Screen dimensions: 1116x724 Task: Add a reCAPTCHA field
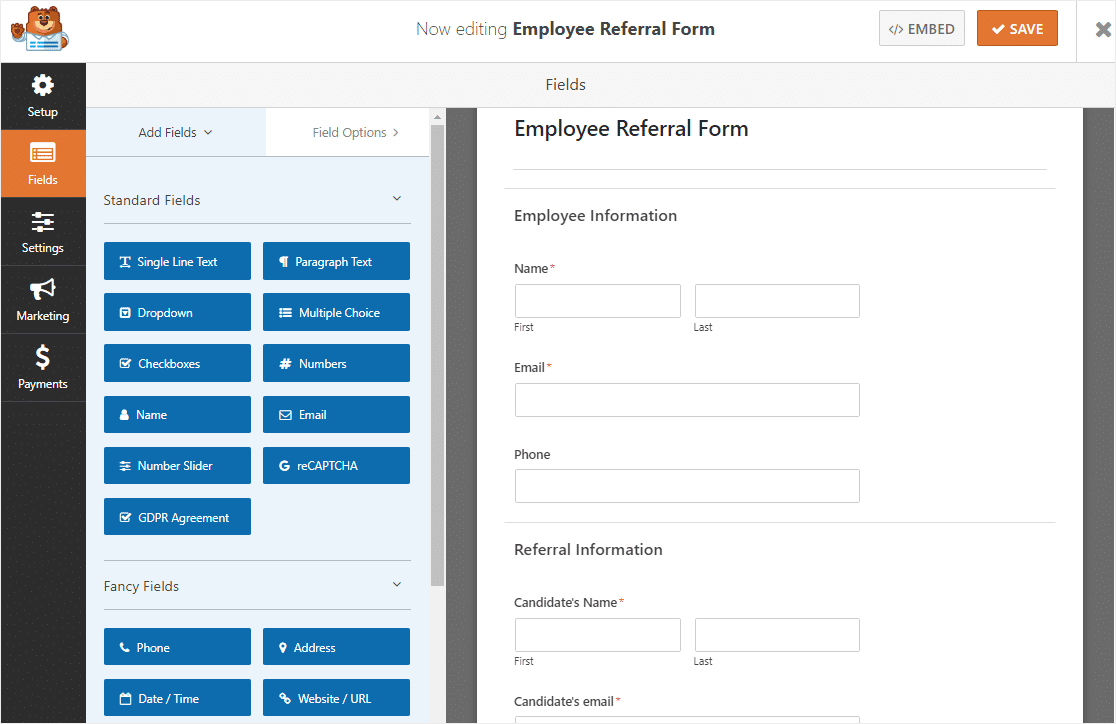[336, 466]
